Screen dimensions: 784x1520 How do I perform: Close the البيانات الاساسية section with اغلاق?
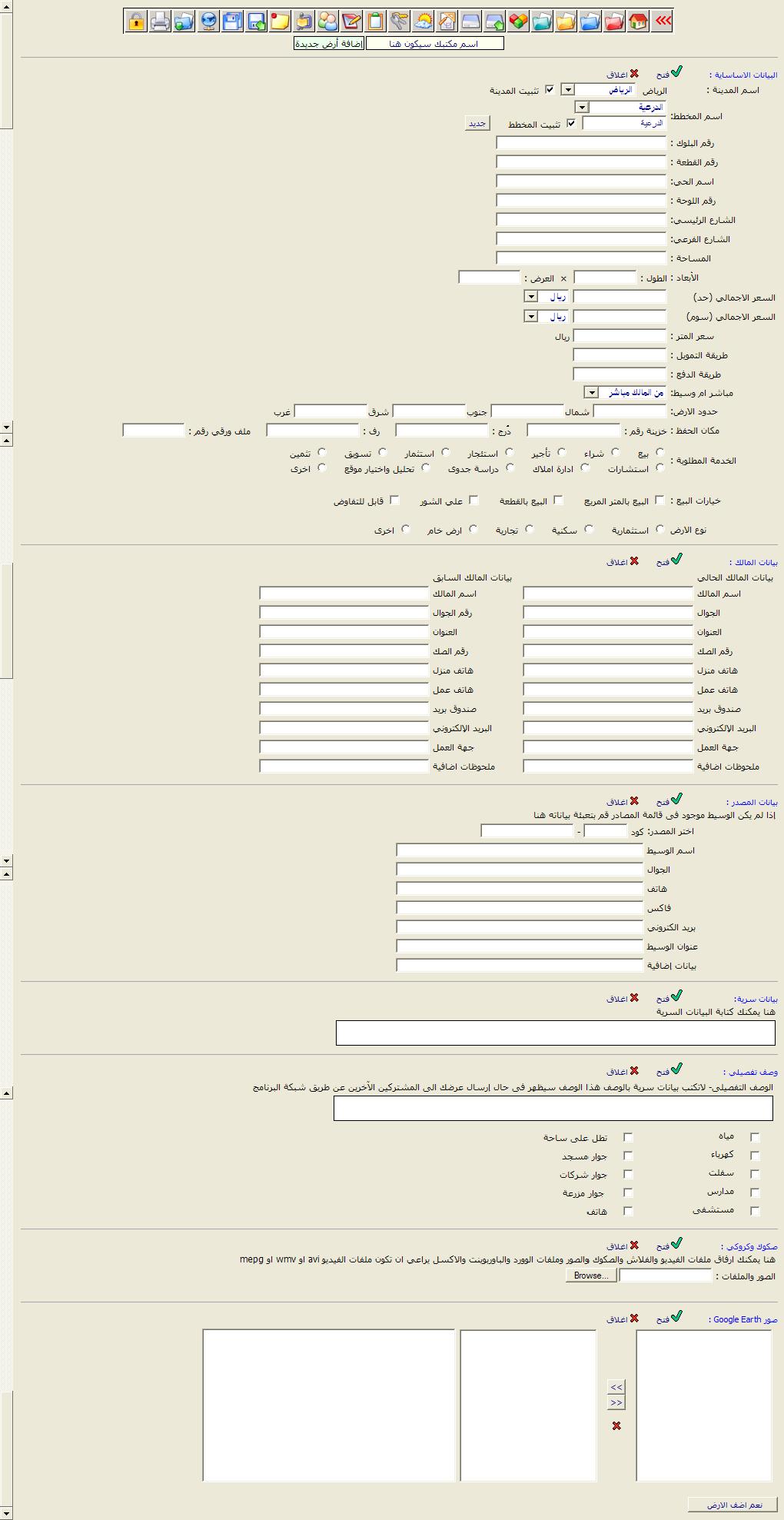click(x=623, y=74)
